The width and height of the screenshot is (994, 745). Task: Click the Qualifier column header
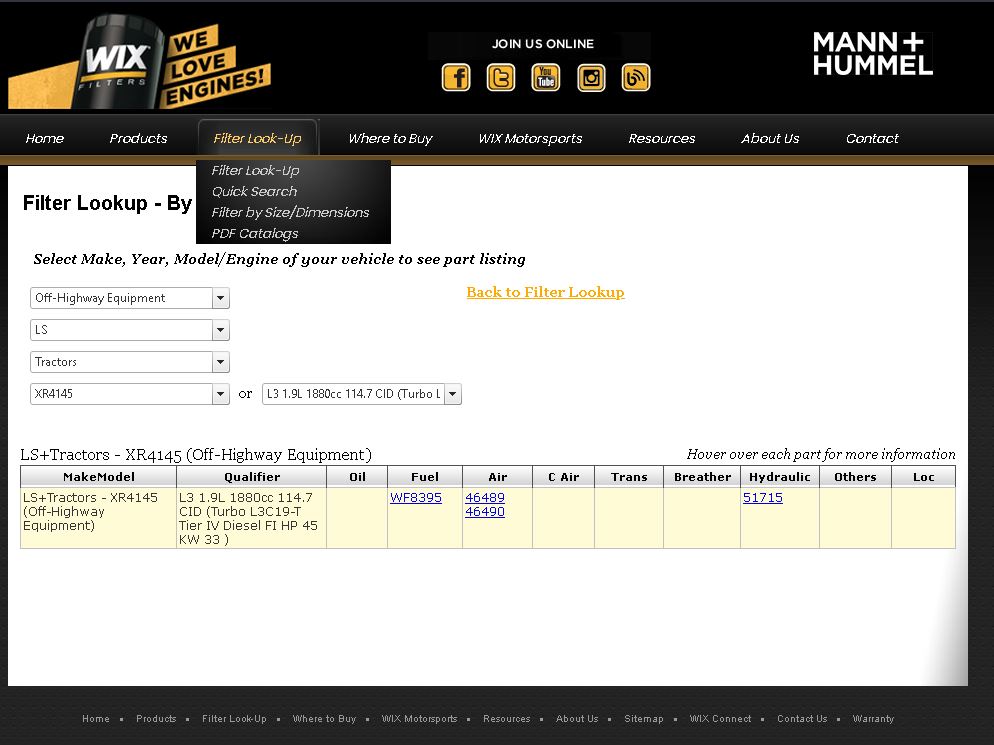pyautogui.click(x=252, y=477)
